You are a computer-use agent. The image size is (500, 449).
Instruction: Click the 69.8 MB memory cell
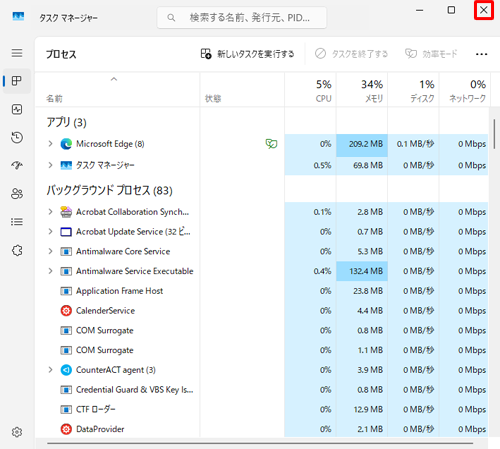362,165
